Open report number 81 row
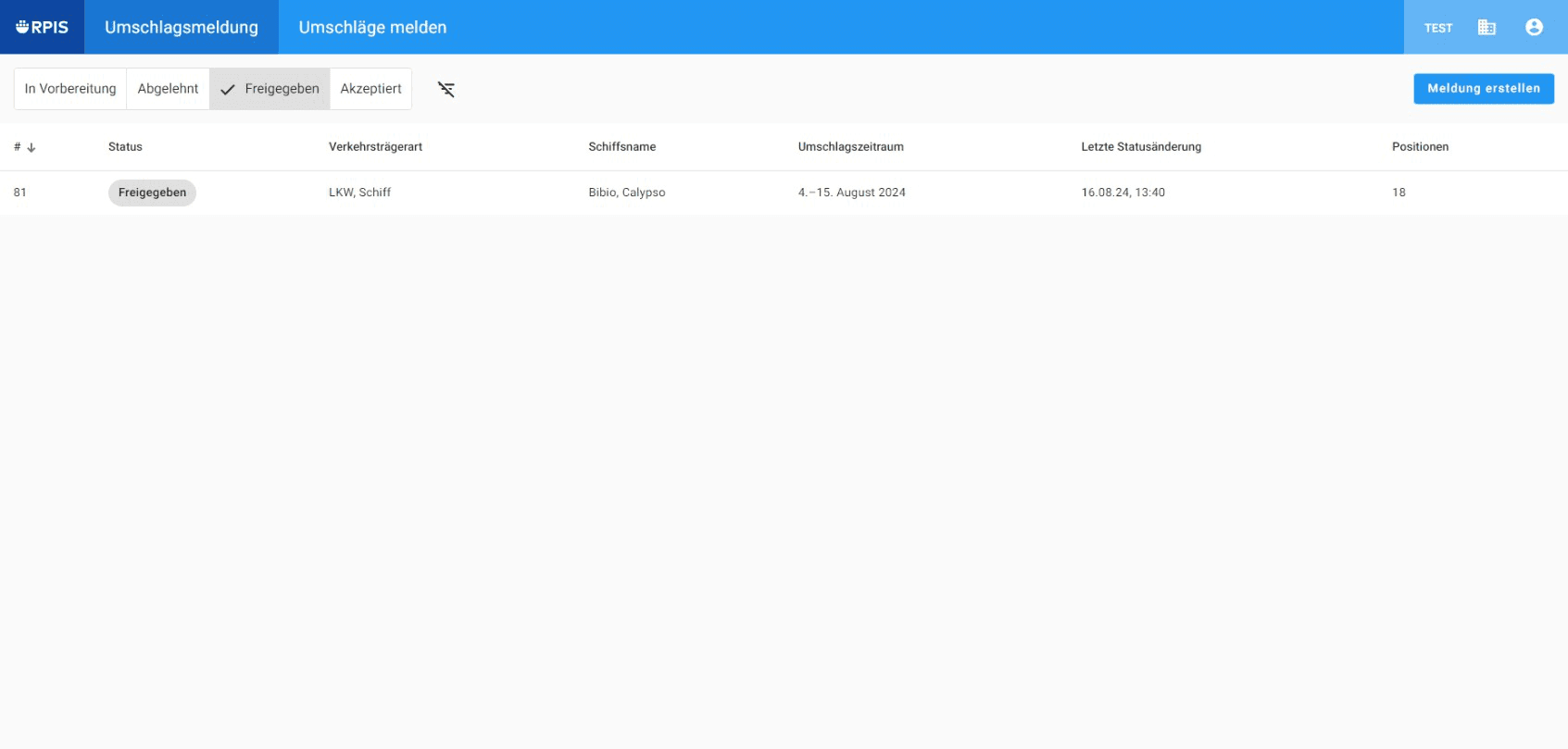This screenshot has width=1568, height=749. point(784,193)
